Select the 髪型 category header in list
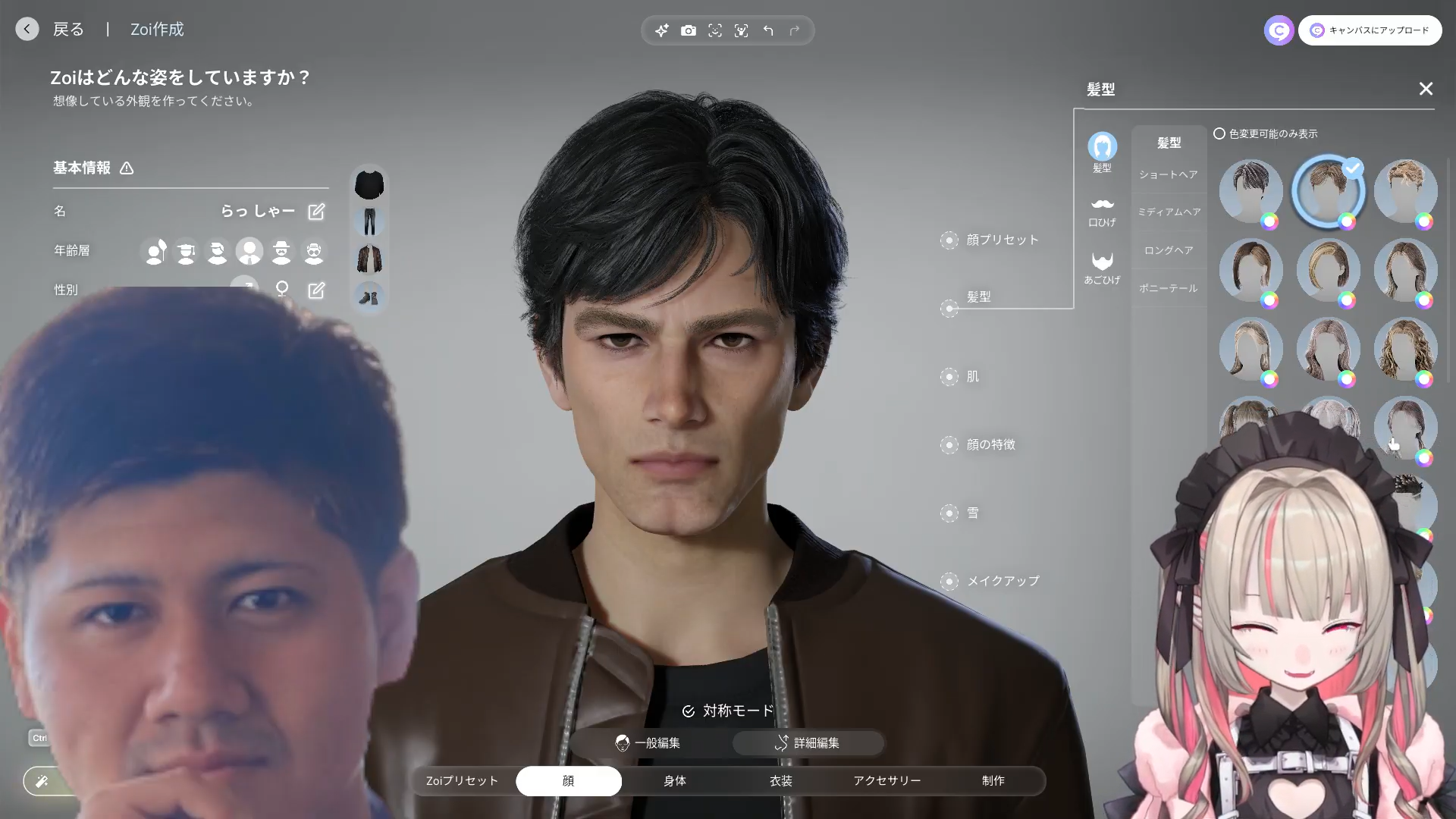Screen dimensions: 1456x819 [1169, 143]
